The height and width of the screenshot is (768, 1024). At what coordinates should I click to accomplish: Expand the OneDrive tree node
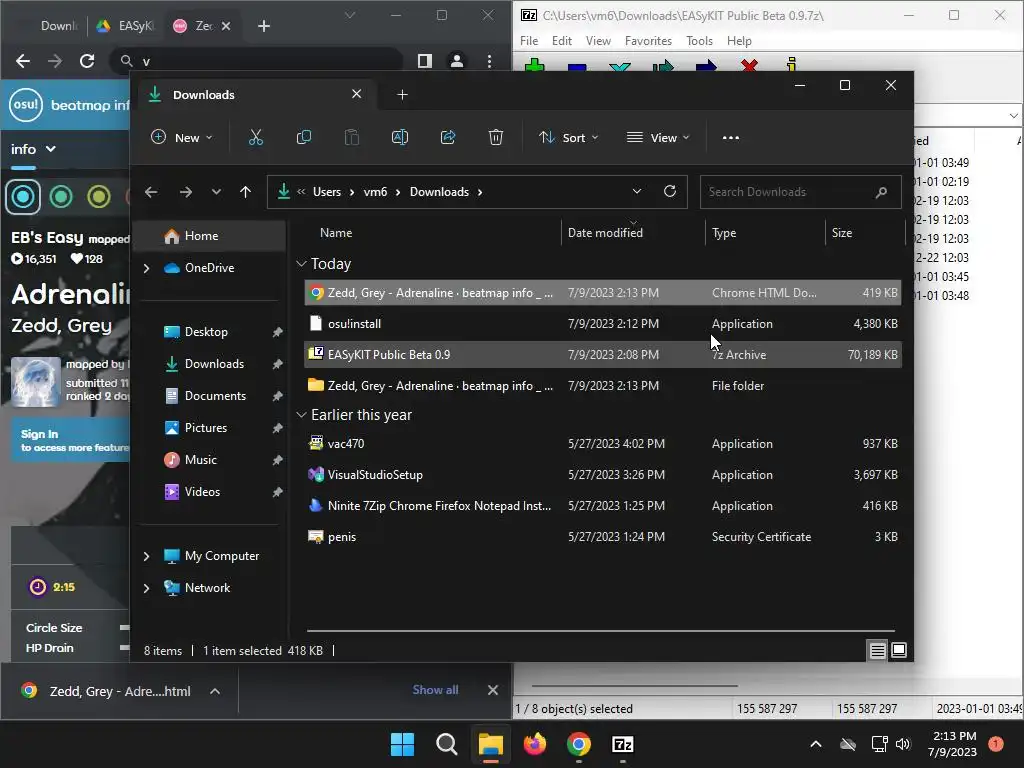pyautogui.click(x=146, y=268)
